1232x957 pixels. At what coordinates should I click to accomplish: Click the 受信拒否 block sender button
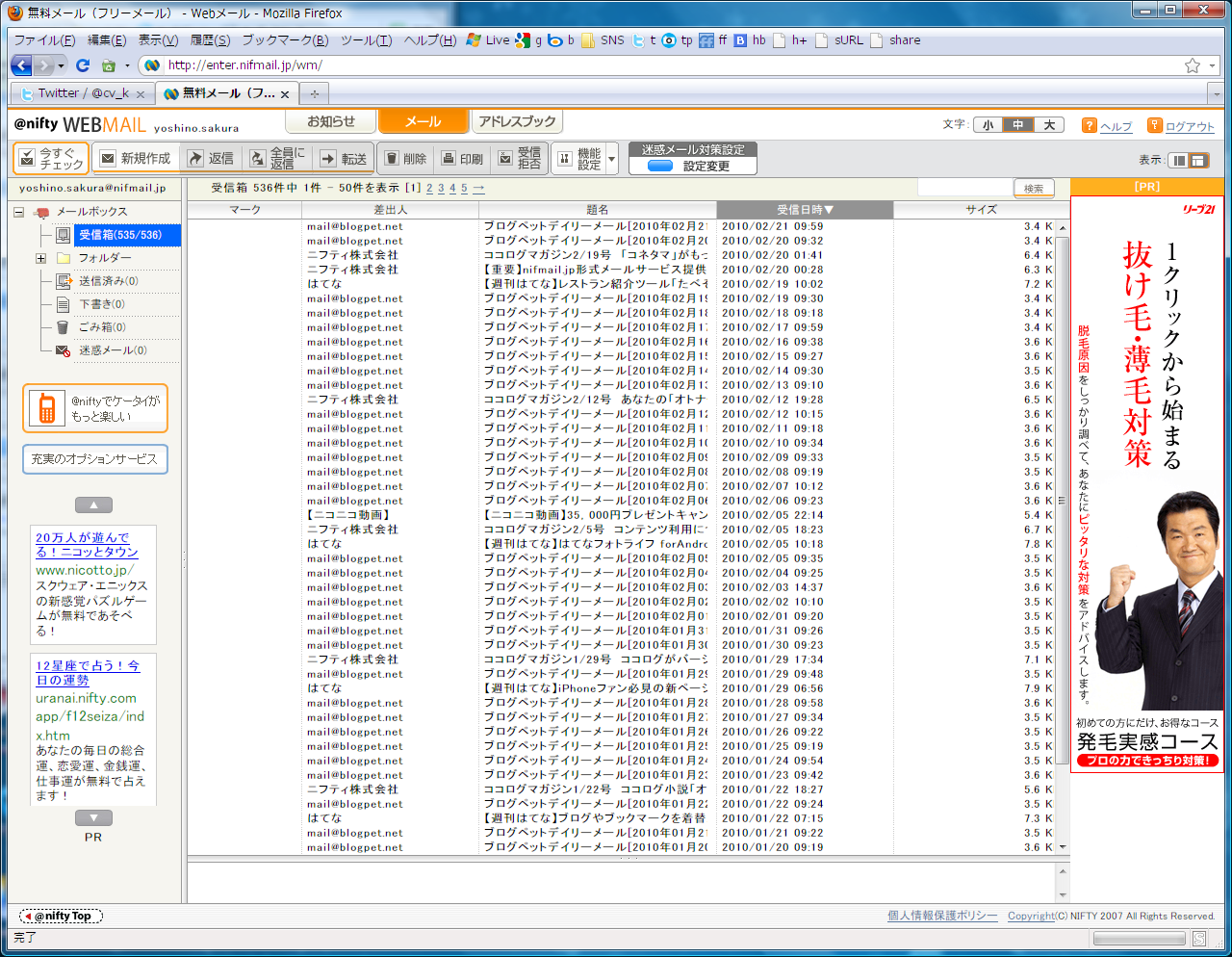point(520,158)
